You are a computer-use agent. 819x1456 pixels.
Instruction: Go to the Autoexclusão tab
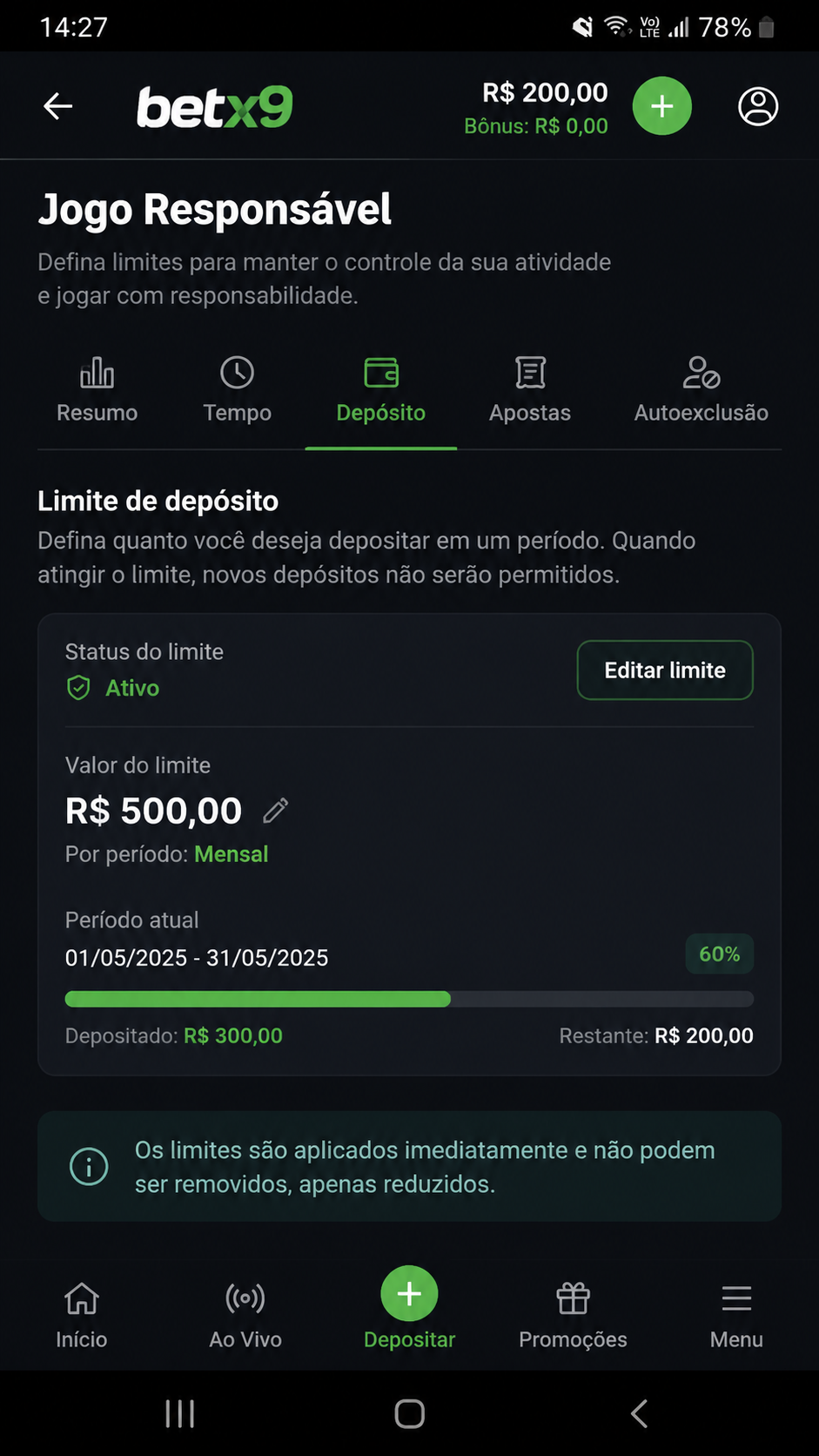pyautogui.click(x=702, y=390)
